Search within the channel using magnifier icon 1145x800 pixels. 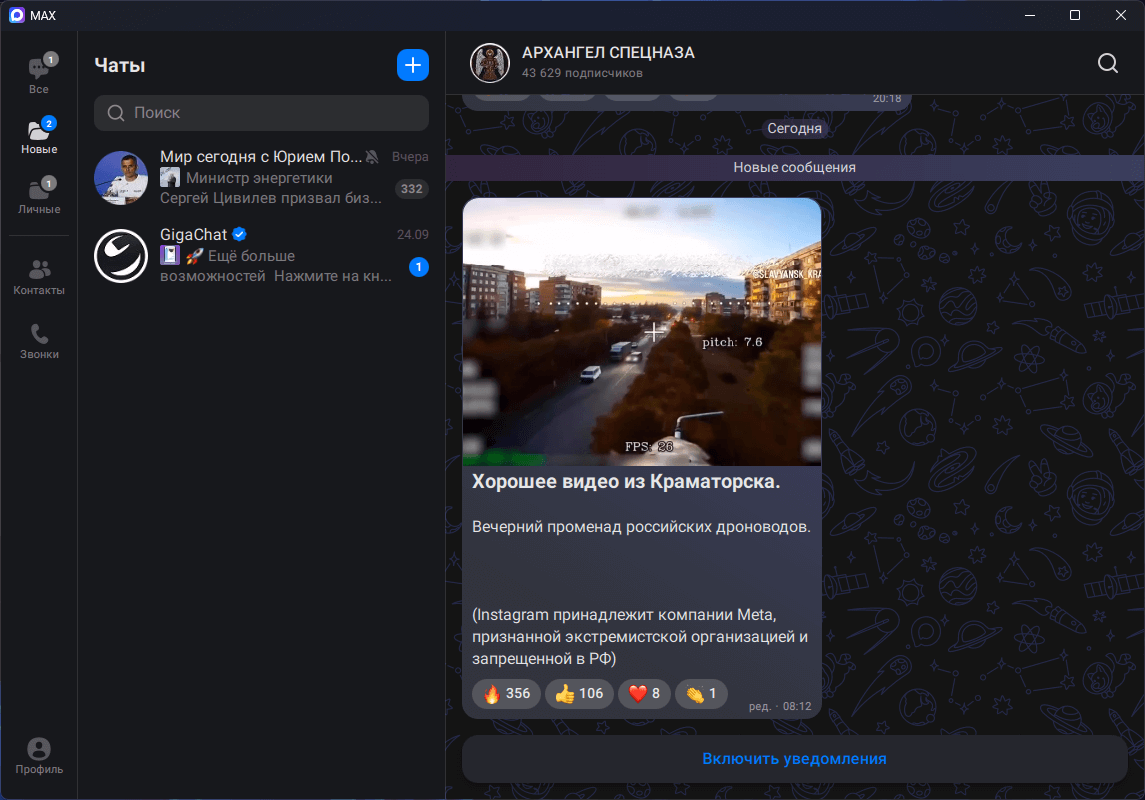click(x=1107, y=63)
